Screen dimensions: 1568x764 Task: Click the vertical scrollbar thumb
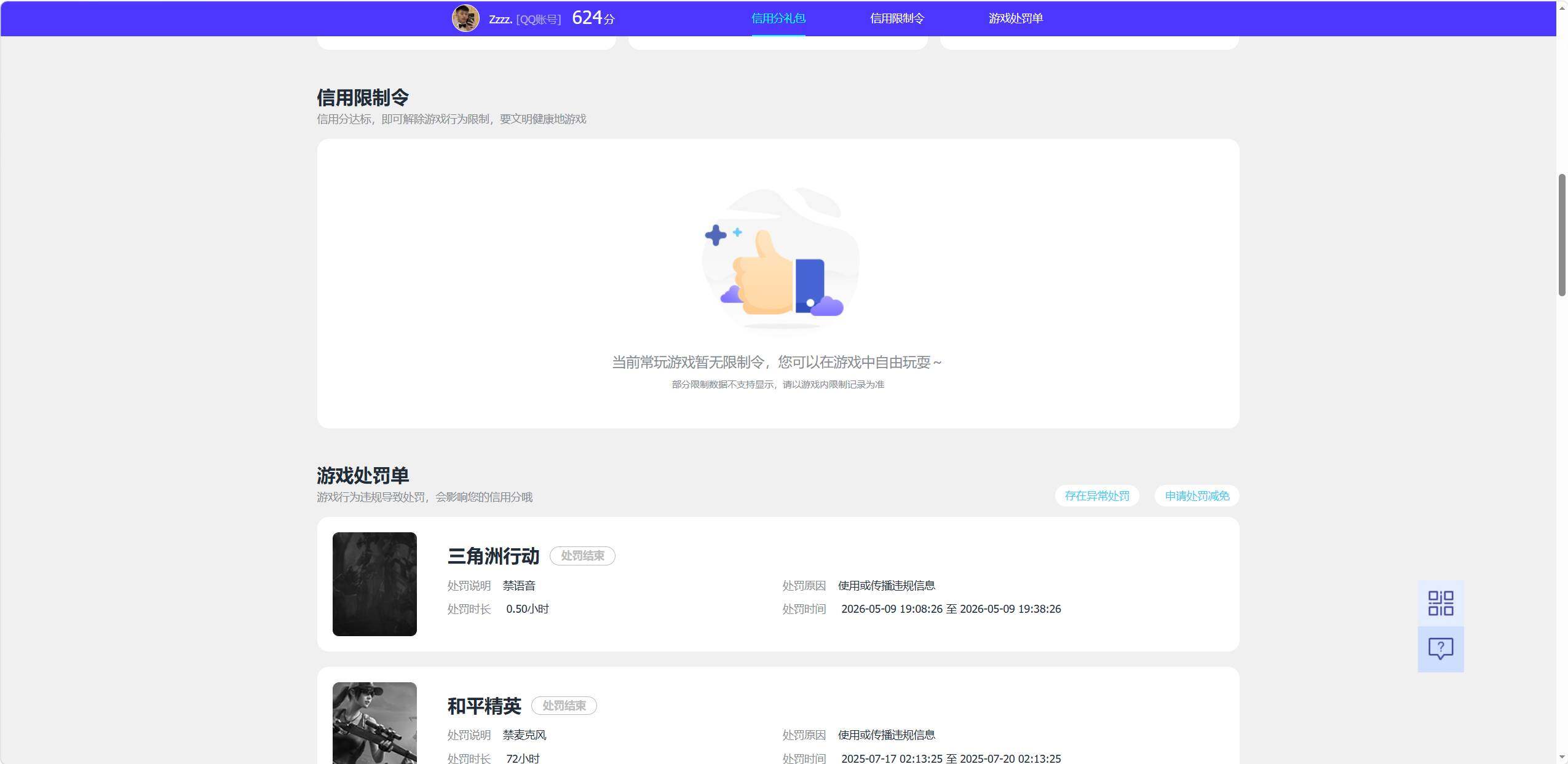[x=1562, y=235]
